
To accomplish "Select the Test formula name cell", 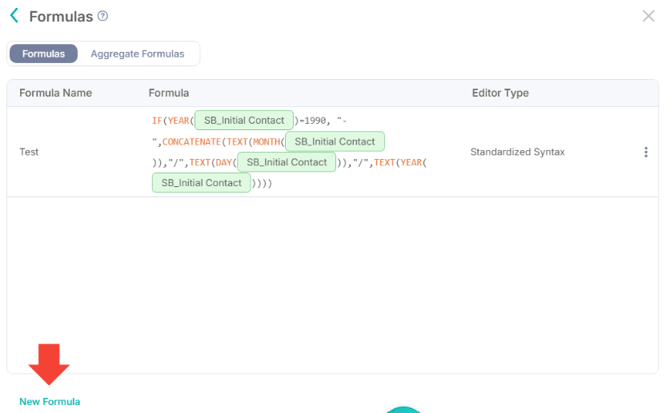I will [x=29, y=152].
